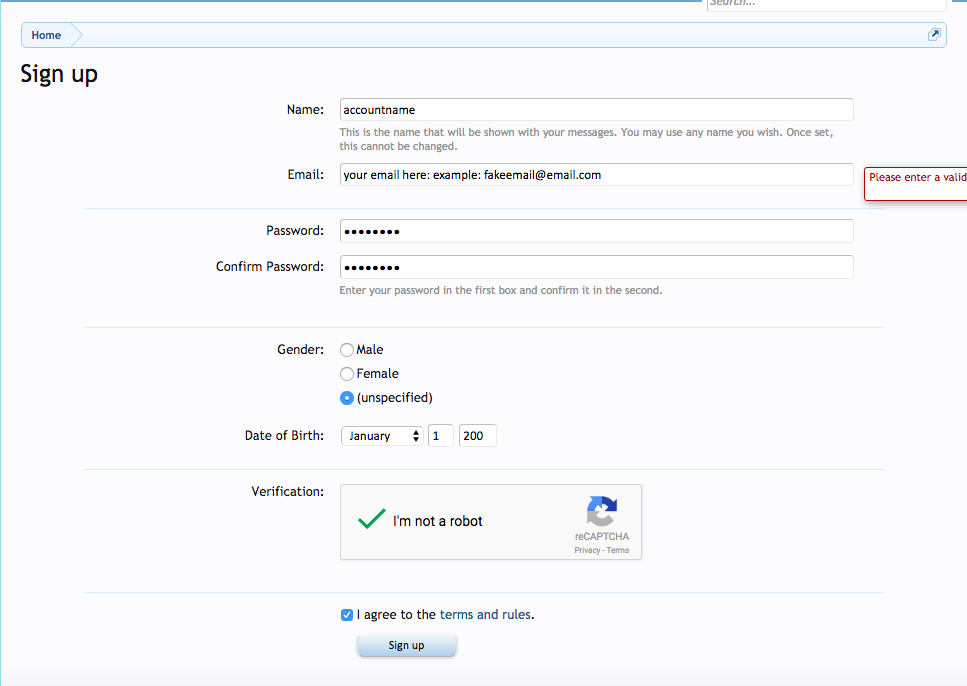Open the reCAPTCHA Terms link
Viewport: 967px width, 686px height.
(x=617, y=550)
